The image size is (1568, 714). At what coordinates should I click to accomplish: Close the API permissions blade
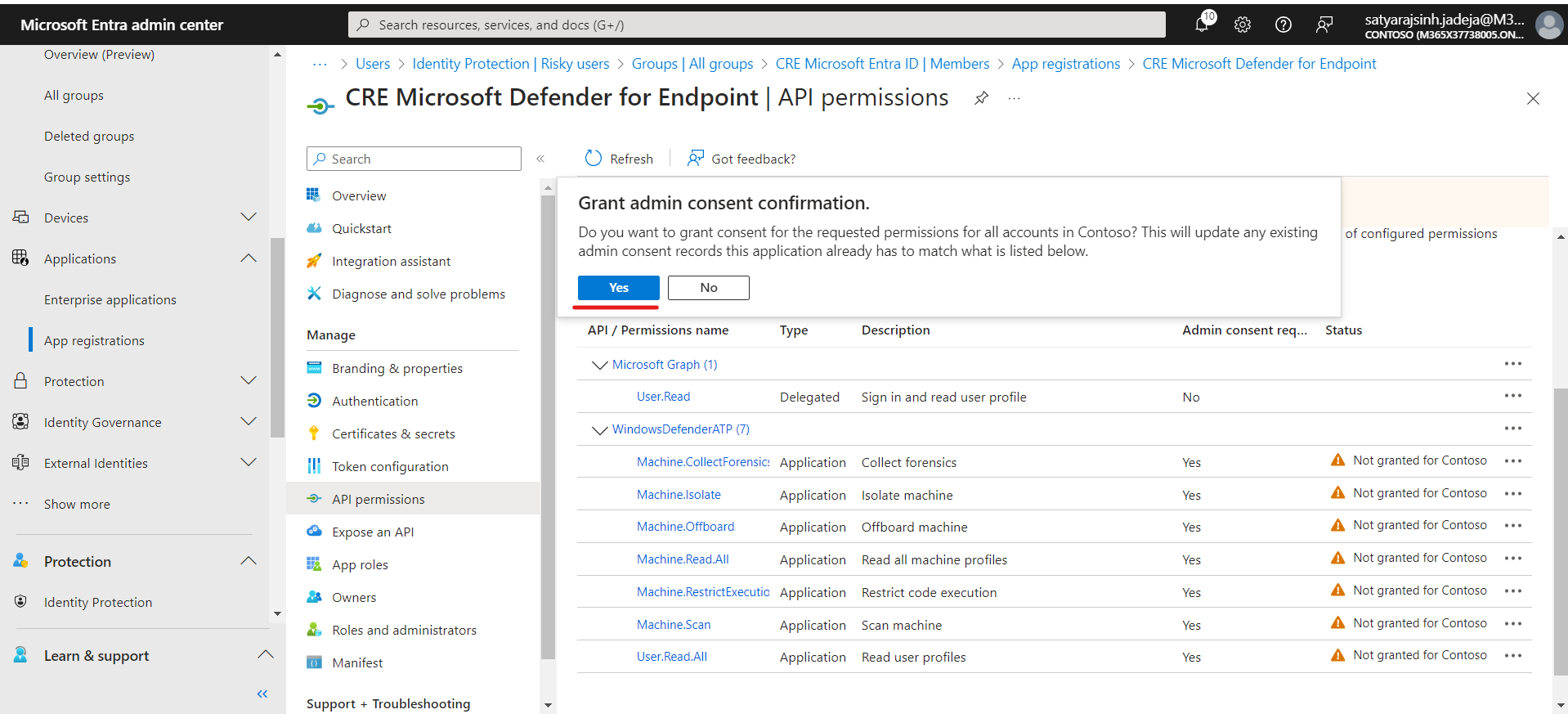(x=1533, y=98)
